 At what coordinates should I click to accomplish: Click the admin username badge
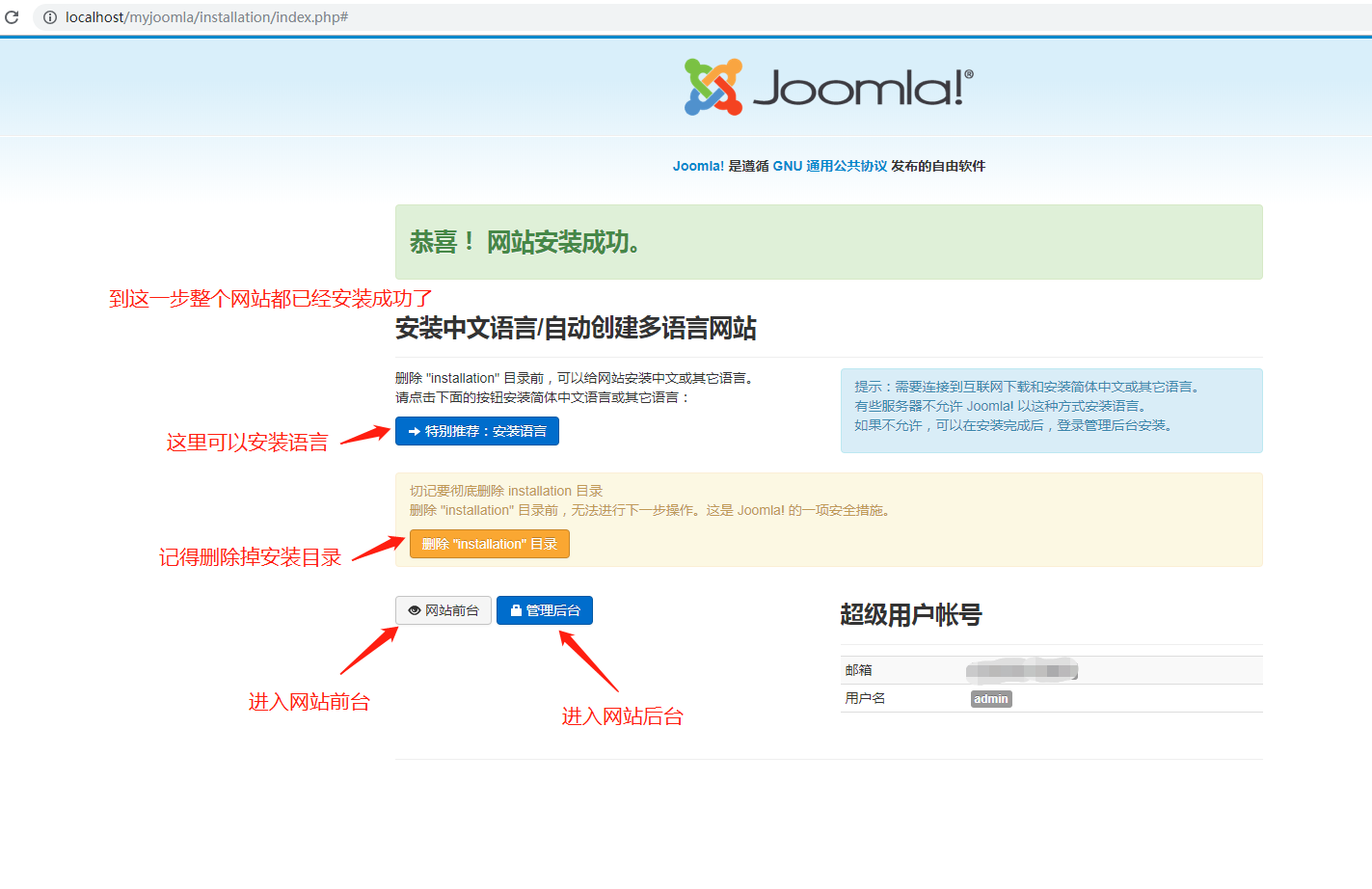pyautogui.click(x=991, y=699)
